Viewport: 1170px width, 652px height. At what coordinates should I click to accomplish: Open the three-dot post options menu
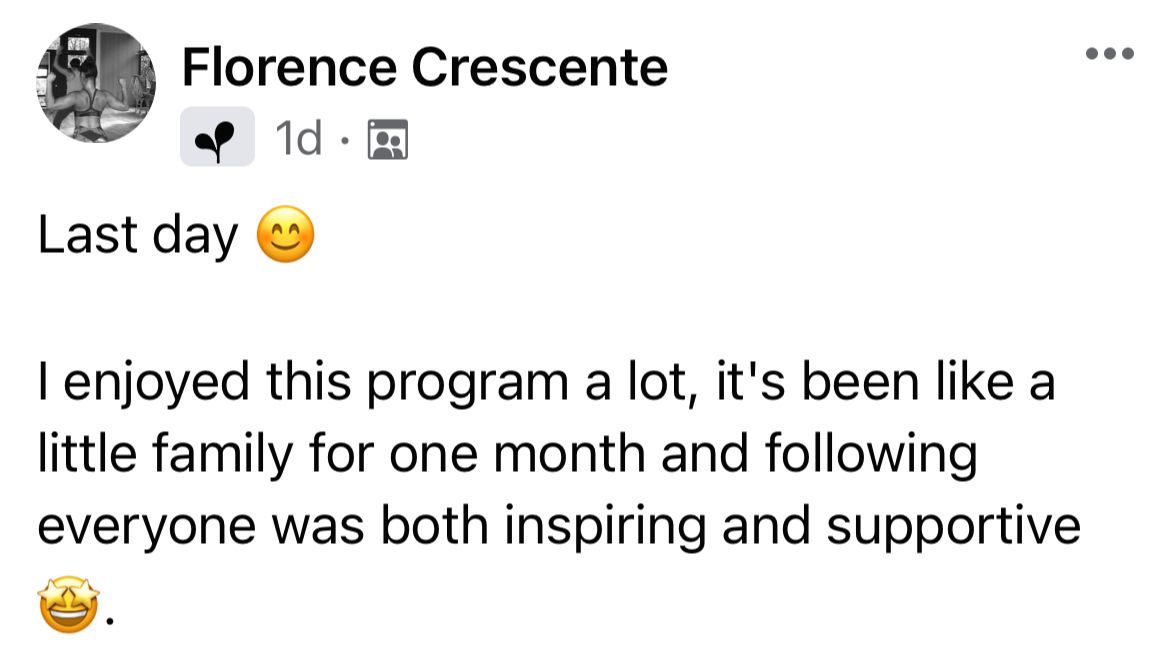(x=1110, y=53)
